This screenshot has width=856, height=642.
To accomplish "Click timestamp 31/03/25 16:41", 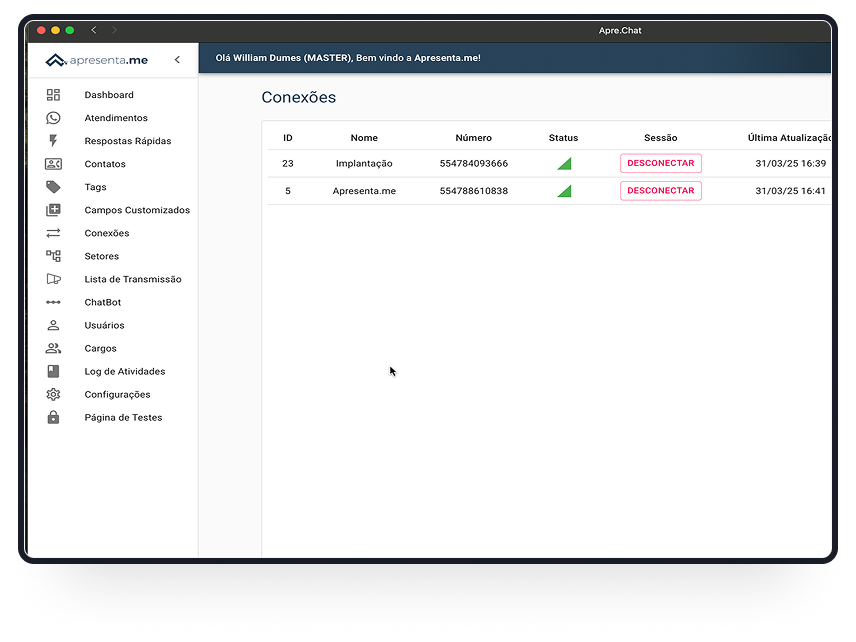I will 790,191.
